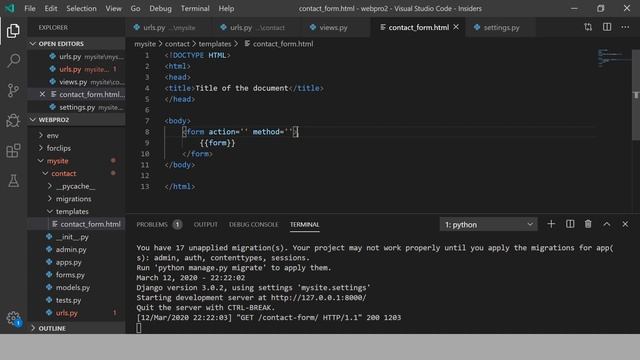Open the Terminal menu
Screen dimensions: 640x360
point(195,8)
